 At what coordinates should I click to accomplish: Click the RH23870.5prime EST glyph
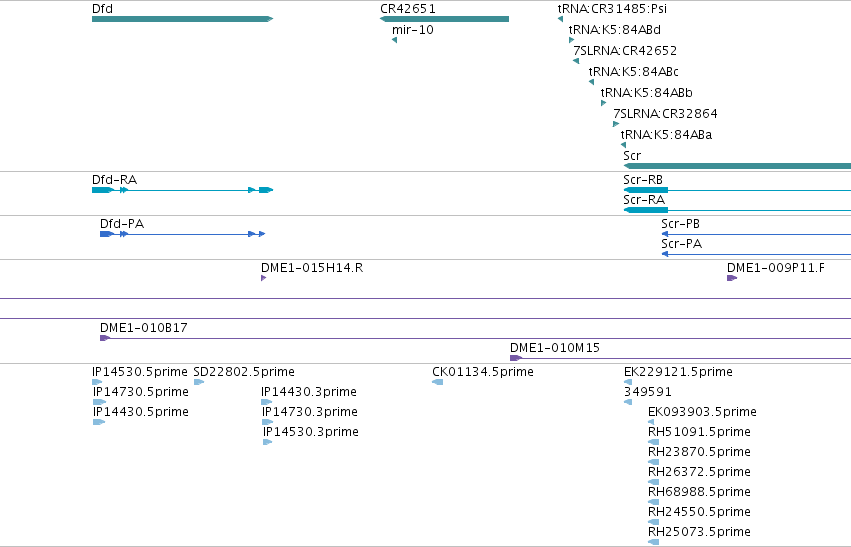click(653, 462)
